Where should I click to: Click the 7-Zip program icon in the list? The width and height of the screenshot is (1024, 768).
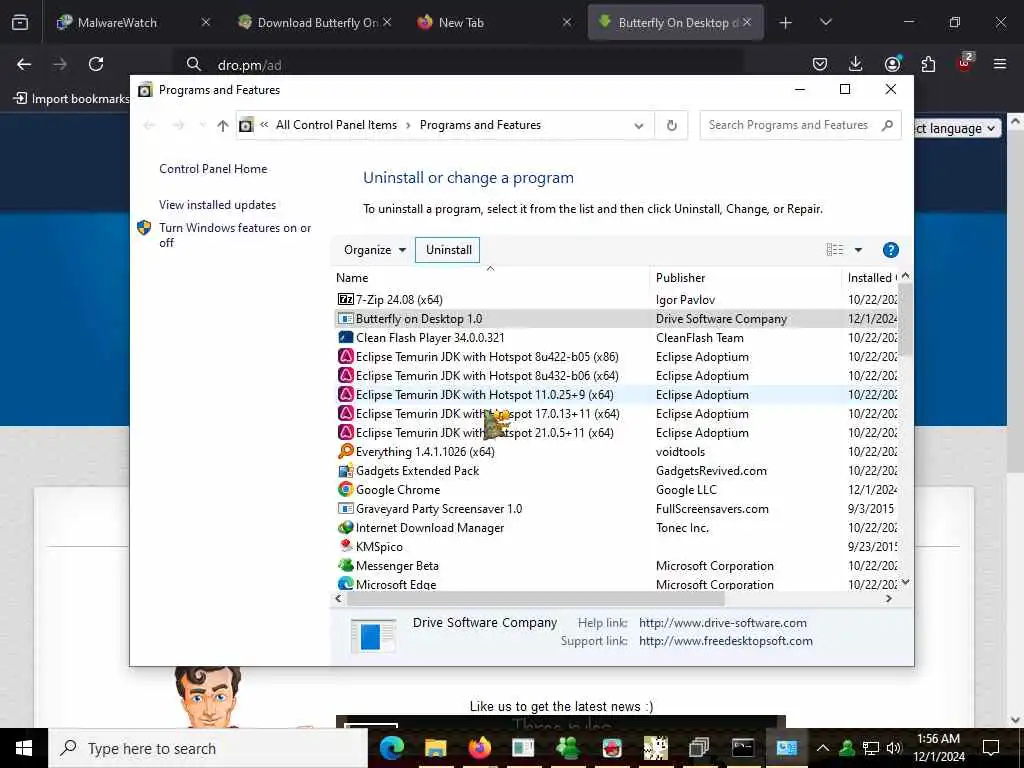[x=345, y=299]
